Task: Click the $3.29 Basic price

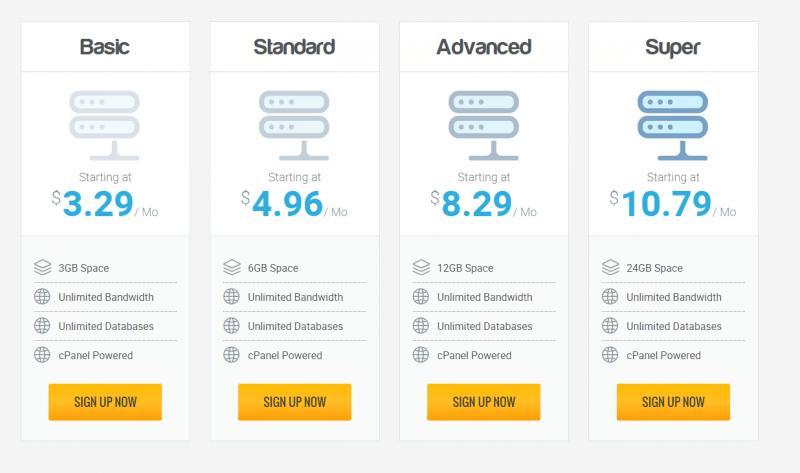Action: (92, 204)
